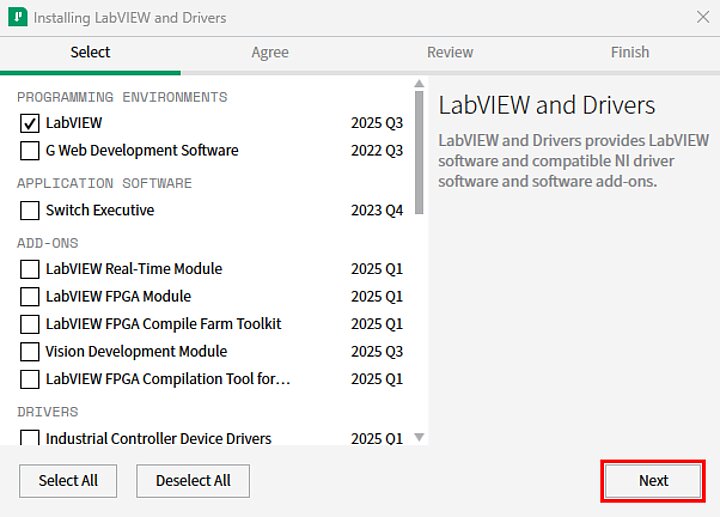Image resolution: width=720 pixels, height=517 pixels.
Task: Switch to the Select tab
Action: (x=90, y=52)
